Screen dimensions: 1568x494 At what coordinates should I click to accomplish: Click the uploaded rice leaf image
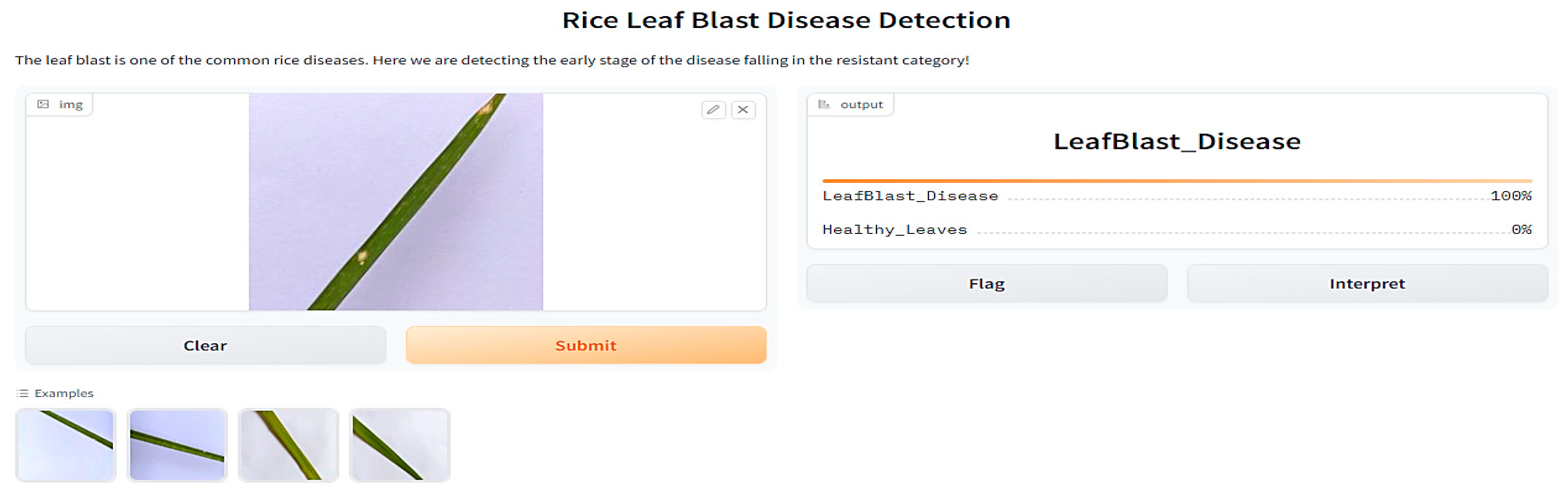point(396,201)
